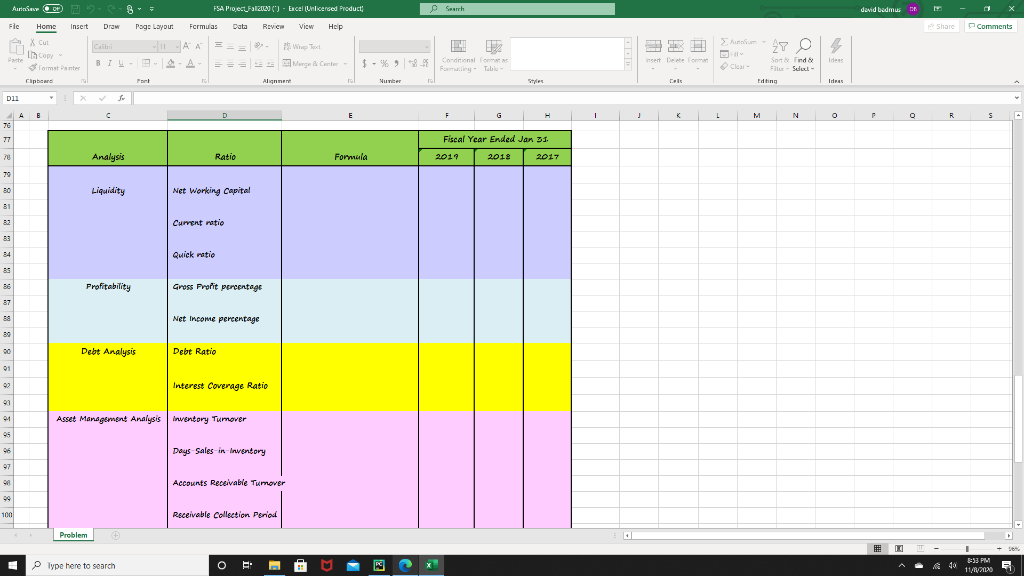
Task: Add a new sheet with plus button
Action: pyautogui.click(x=116, y=535)
